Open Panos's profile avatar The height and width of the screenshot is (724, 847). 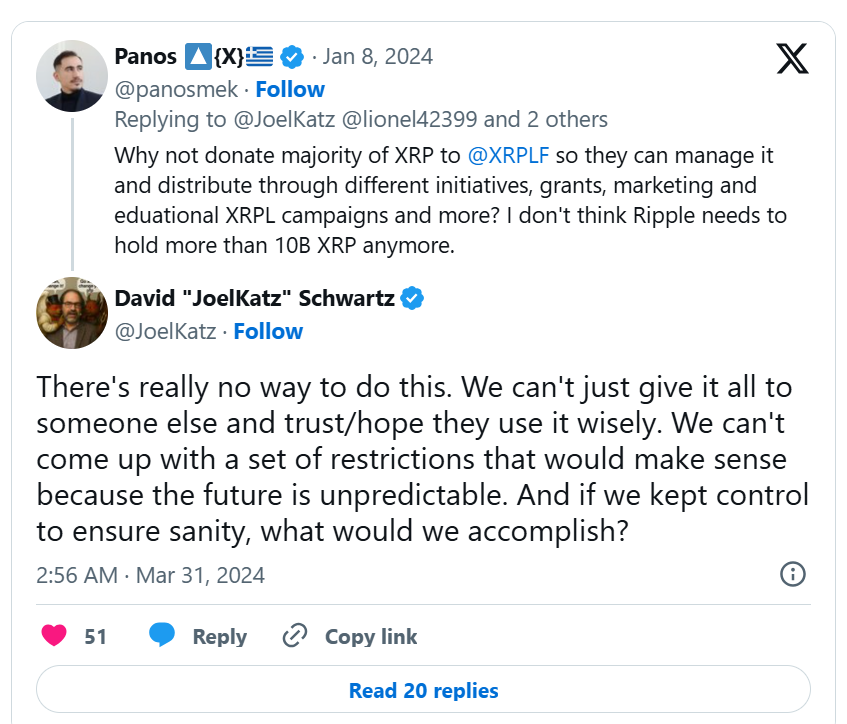72,76
